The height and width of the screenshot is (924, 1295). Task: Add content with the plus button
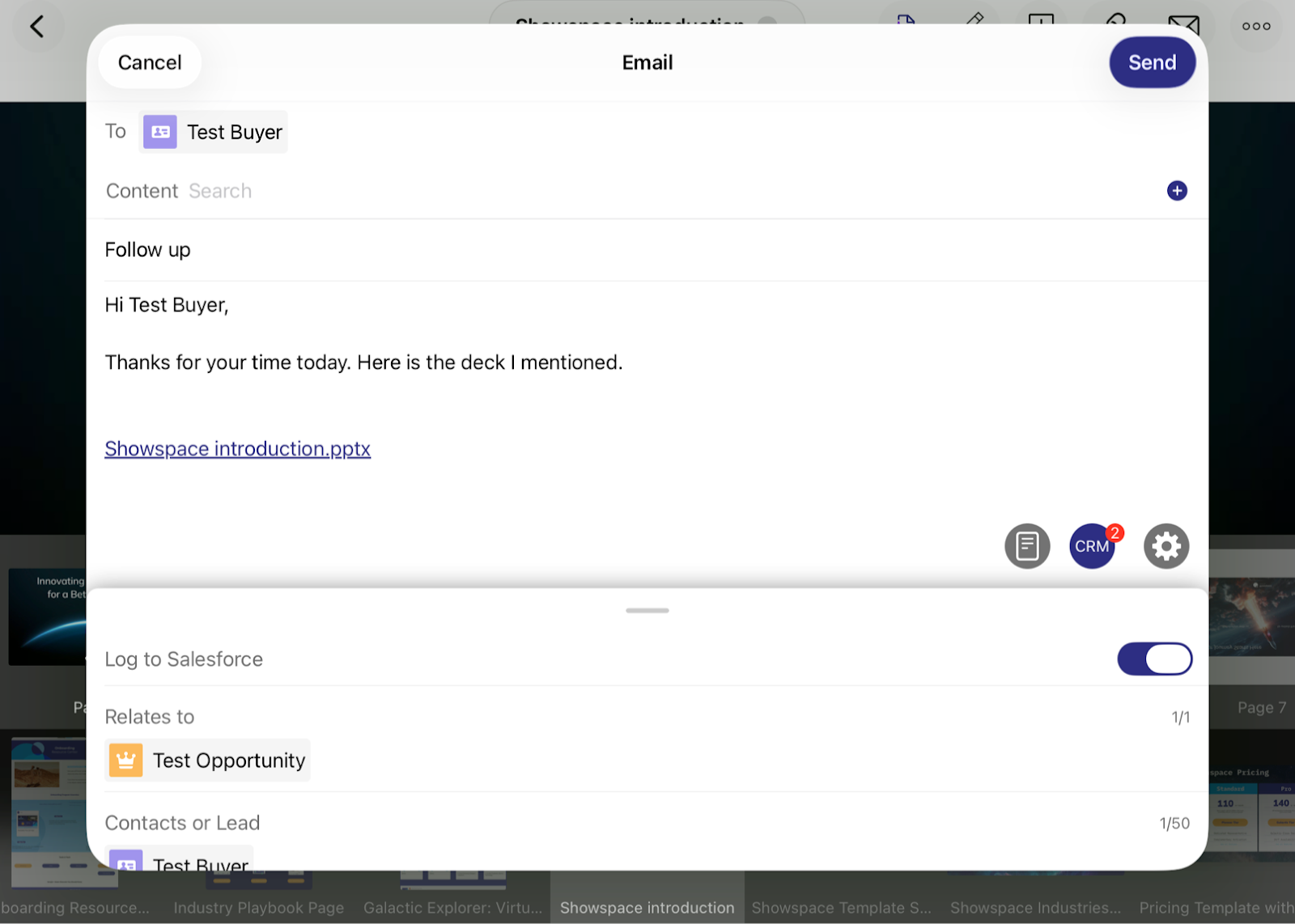1176,190
